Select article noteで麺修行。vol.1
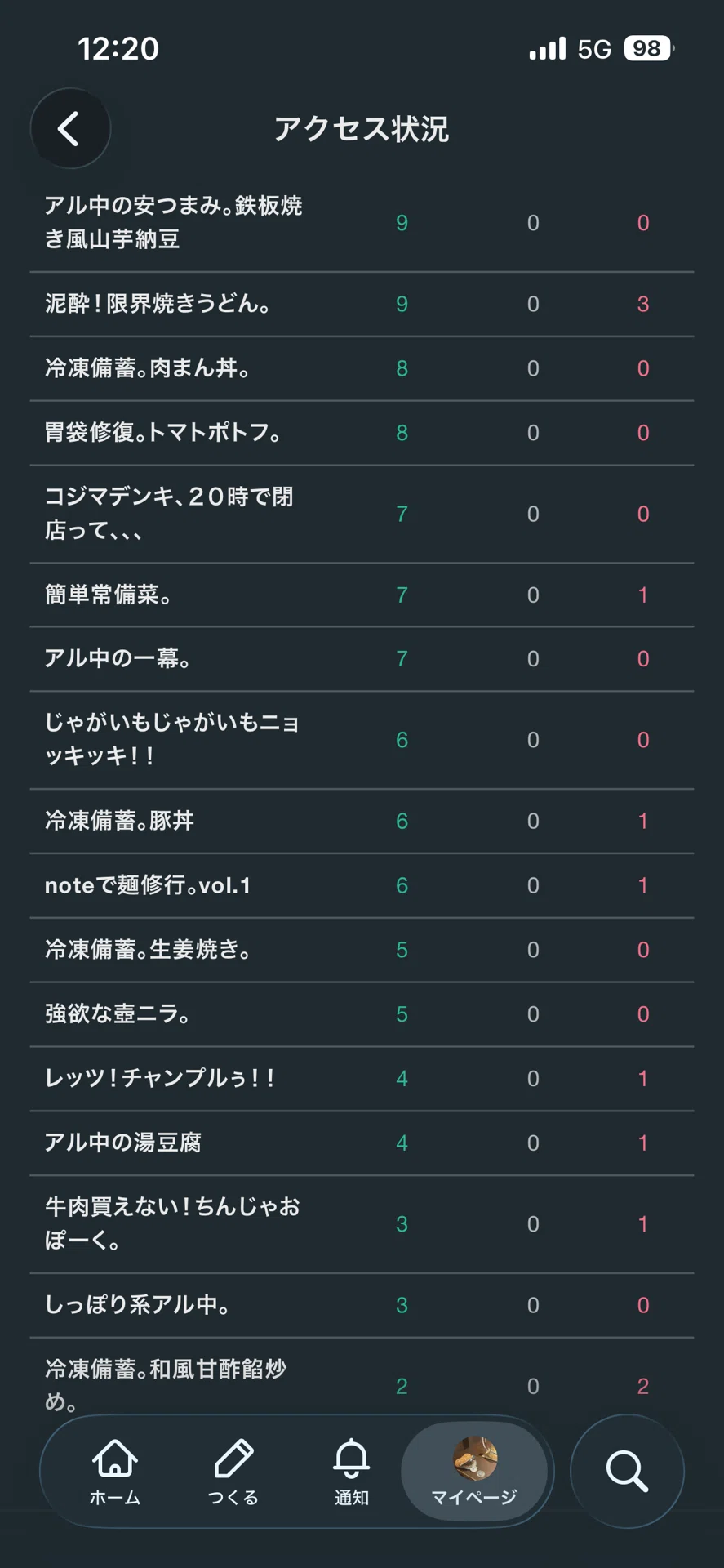 pyautogui.click(x=362, y=885)
